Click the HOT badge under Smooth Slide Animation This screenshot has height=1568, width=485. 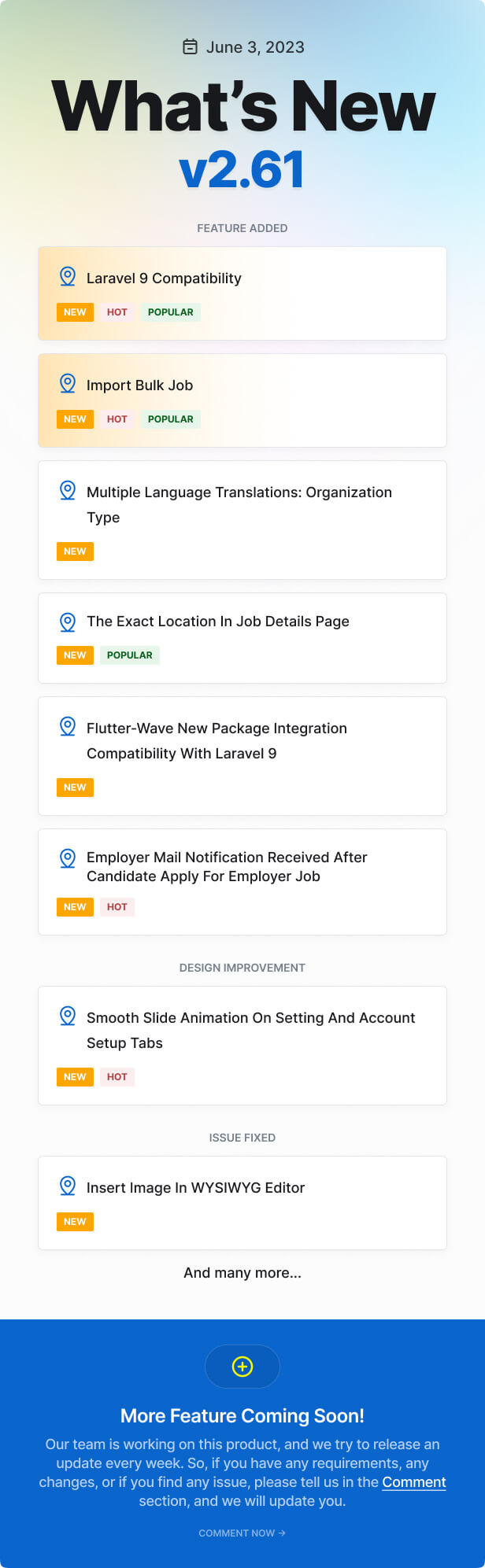[117, 1077]
